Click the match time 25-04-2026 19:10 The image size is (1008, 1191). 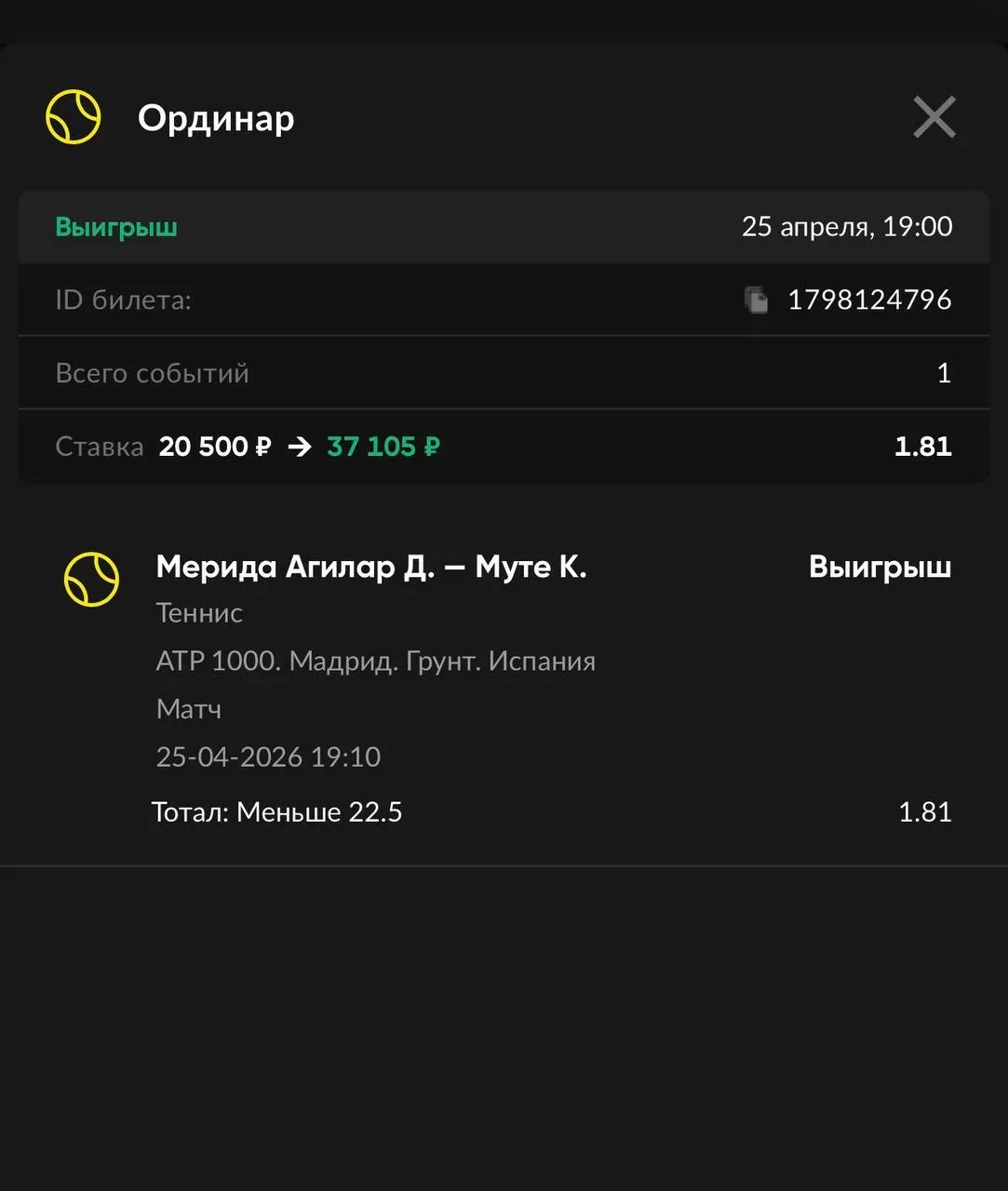(x=268, y=756)
